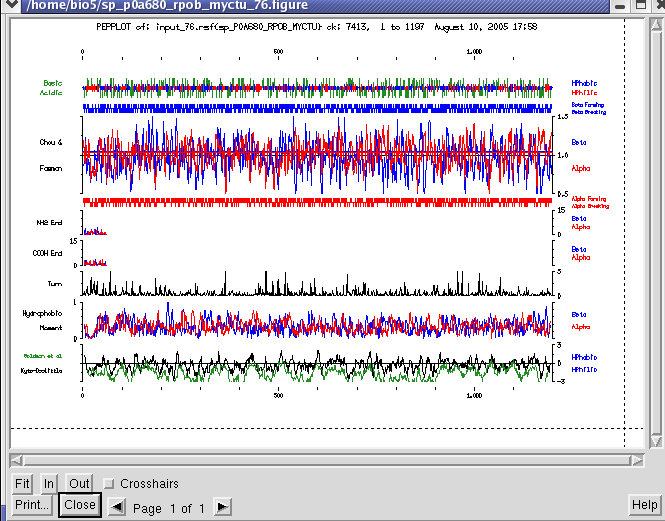Click the Hydrophobic Moment plot area

[316, 323]
